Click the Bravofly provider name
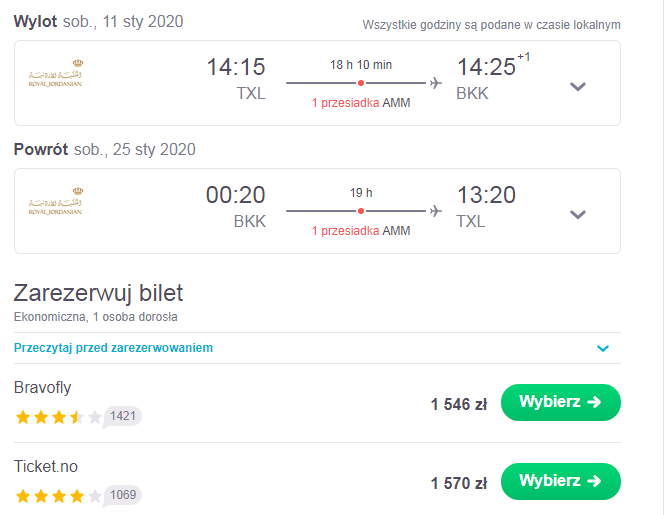670x515 pixels. tap(42, 388)
